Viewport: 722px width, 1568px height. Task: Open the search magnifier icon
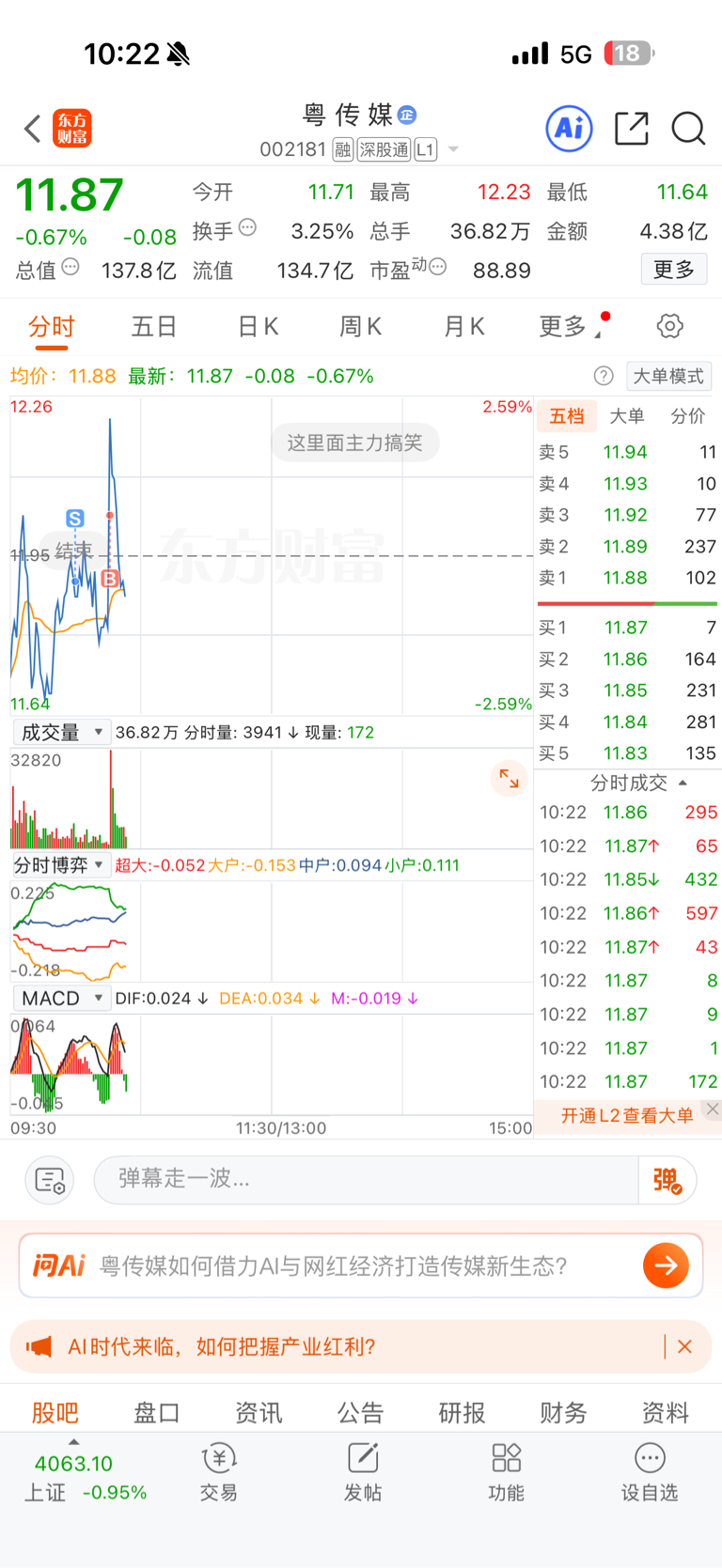688,128
